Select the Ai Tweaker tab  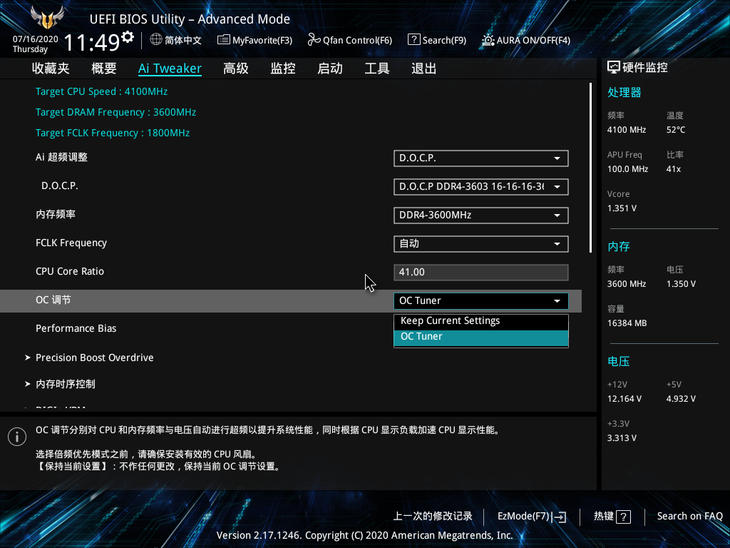click(170, 68)
